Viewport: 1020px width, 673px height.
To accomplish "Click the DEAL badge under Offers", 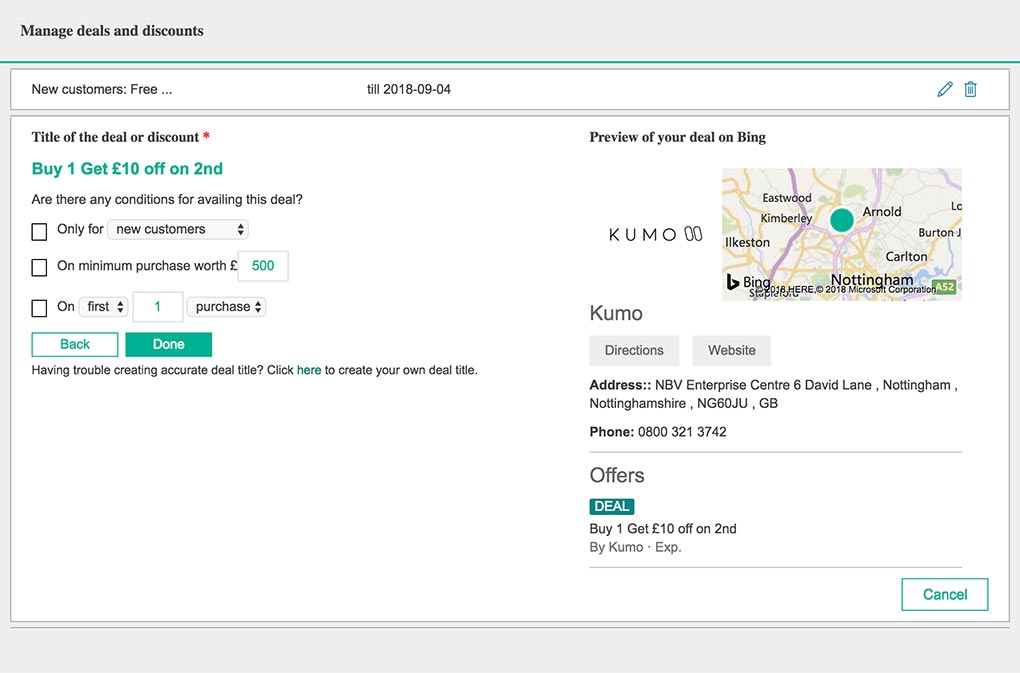I will (611, 507).
